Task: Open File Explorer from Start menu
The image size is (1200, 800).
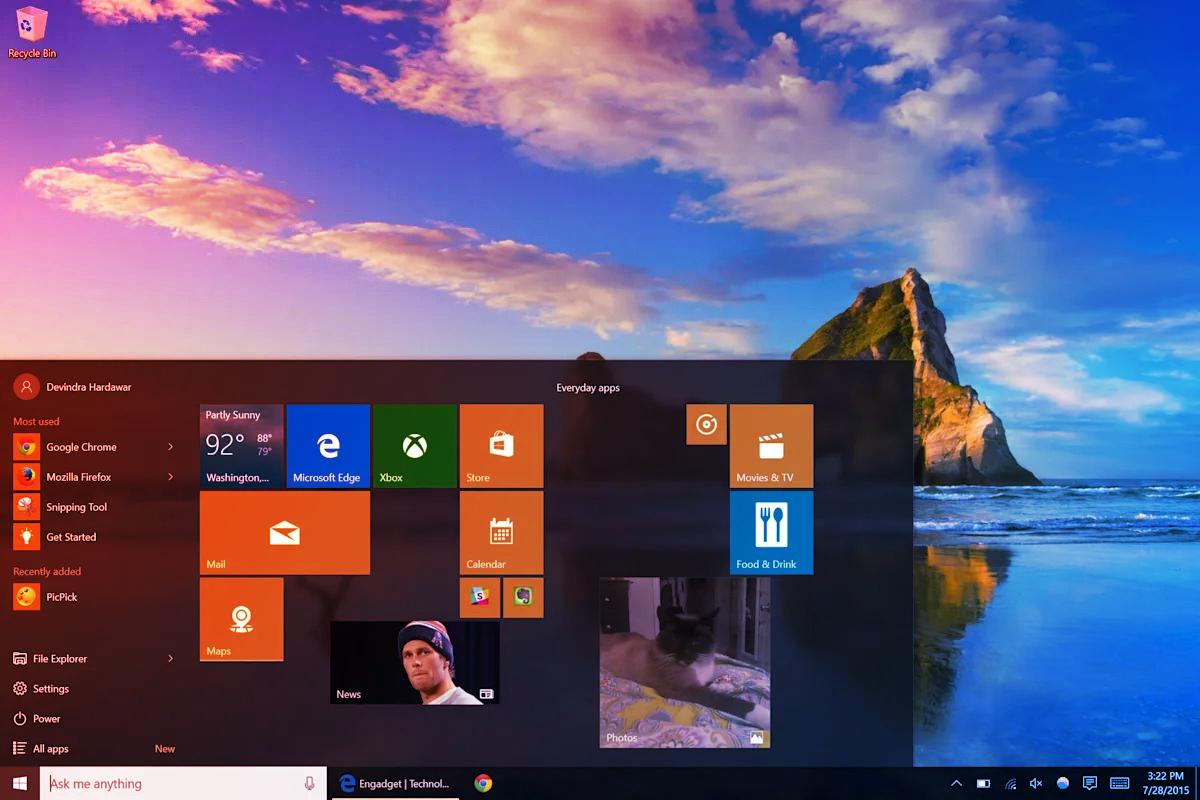Action: (50, 659)
